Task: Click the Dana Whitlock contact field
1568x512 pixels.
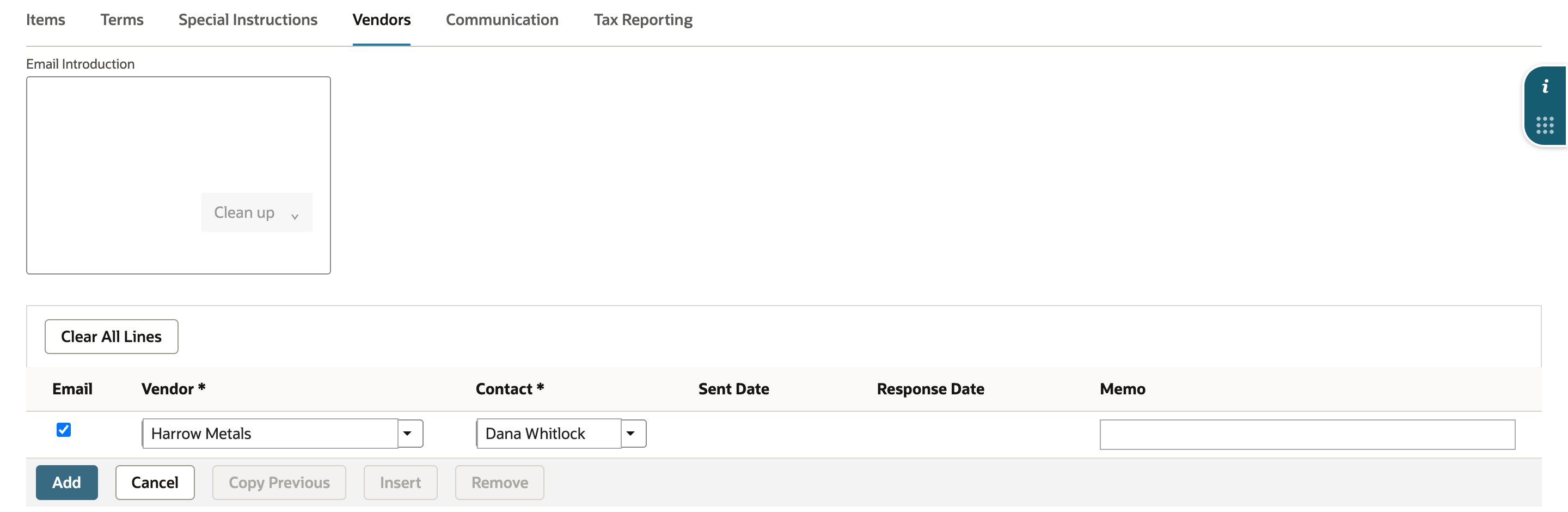Action: tap(548, 434)
